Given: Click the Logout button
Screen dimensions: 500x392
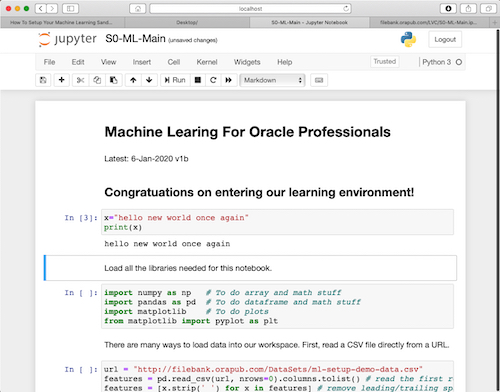Looking at the screenshot, I should pyautogui.click(x=445, y=39).
